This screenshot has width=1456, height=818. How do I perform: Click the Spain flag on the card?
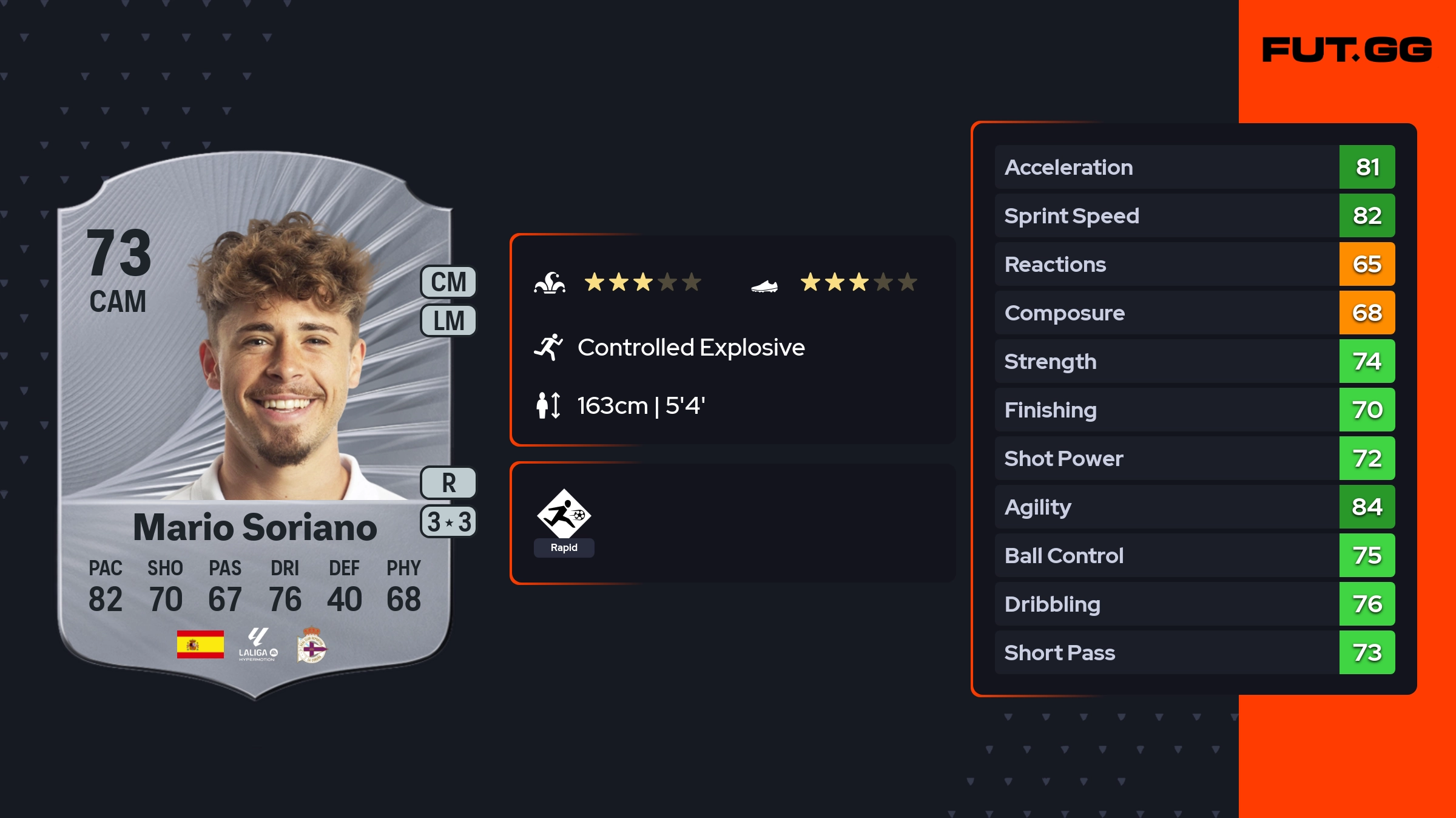200,644
